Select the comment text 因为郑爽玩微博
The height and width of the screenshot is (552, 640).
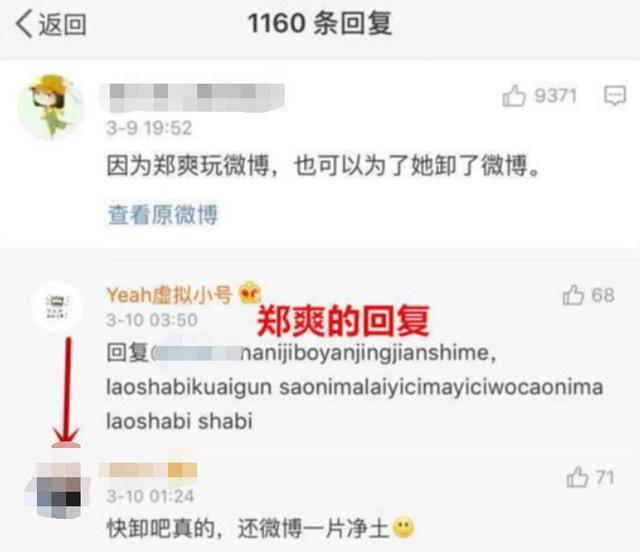click(x=188, y=166)
